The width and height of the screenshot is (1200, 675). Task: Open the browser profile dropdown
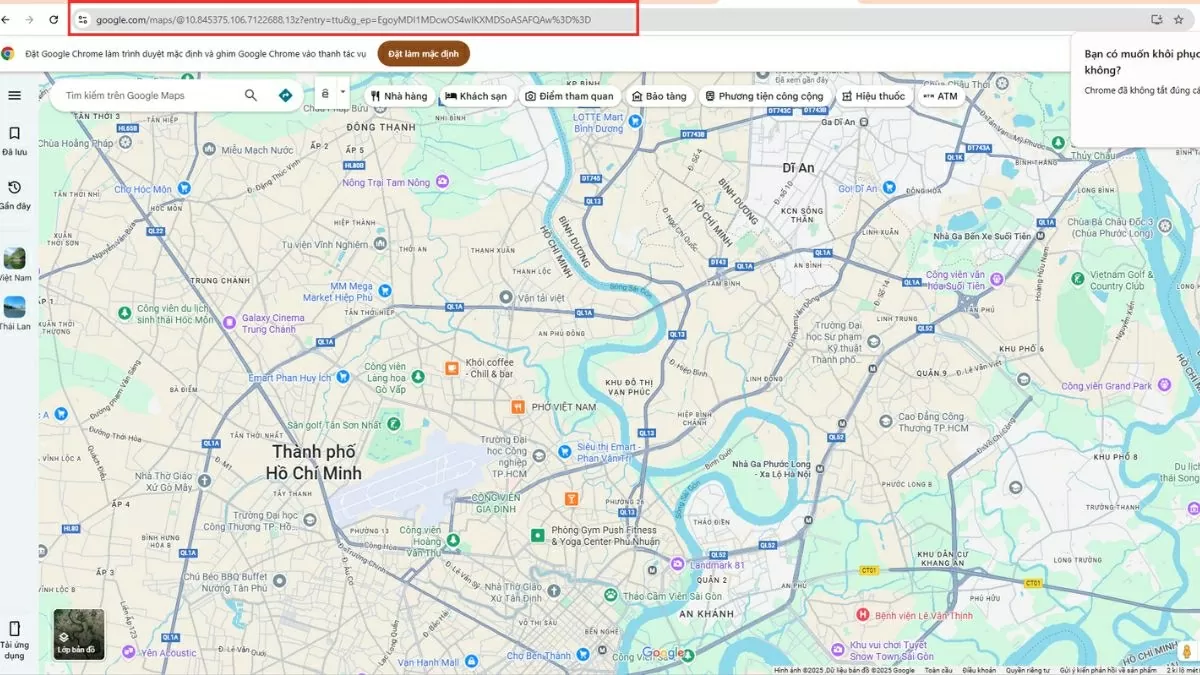pos(1195,18)
